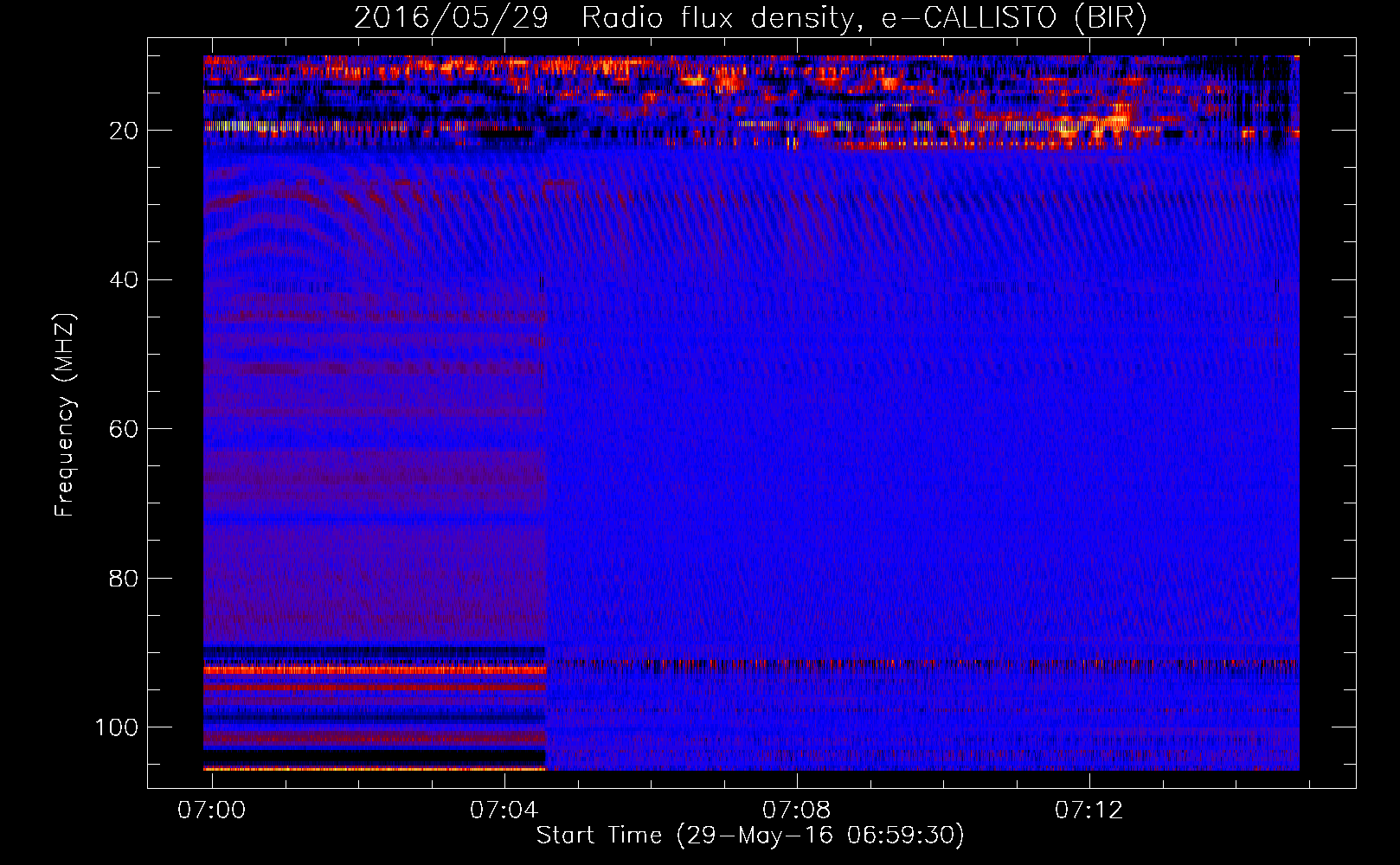Screen dimensions: 1400x865
Task: Click the plot title "2016/05/29 Radio flux density, e-CALLISTO (BIR)"
Action: (750, 18)
